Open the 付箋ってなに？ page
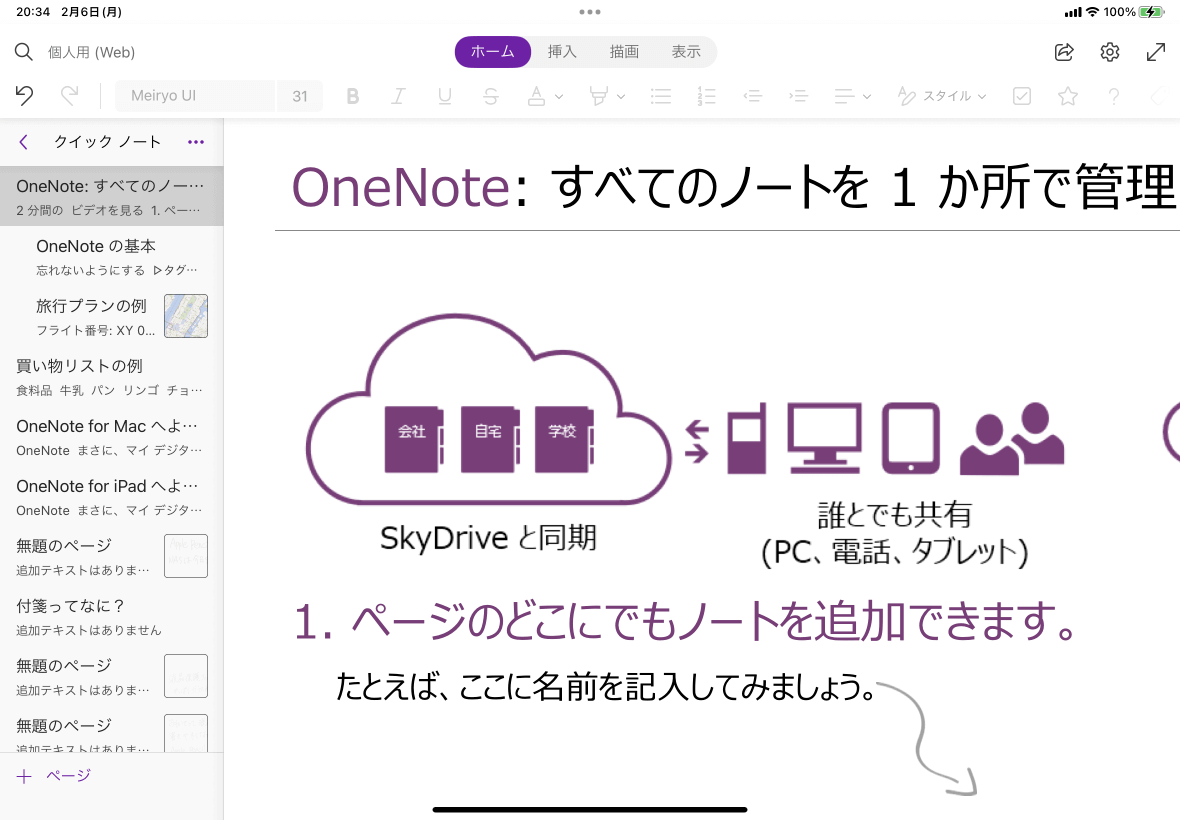The image size is (1180, 820). pyautogui.click(x=111, y=616)
